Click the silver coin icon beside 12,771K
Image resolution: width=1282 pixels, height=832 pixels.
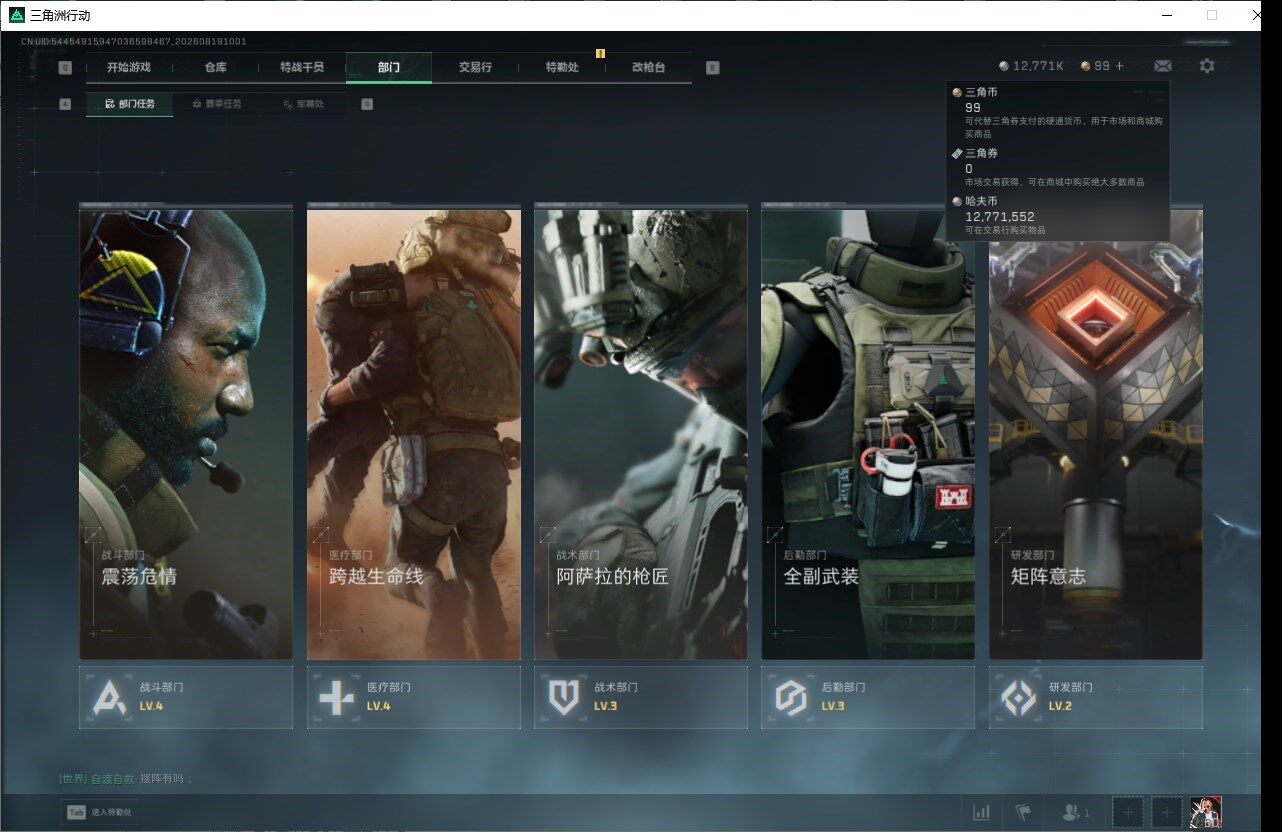point(1004,66)
